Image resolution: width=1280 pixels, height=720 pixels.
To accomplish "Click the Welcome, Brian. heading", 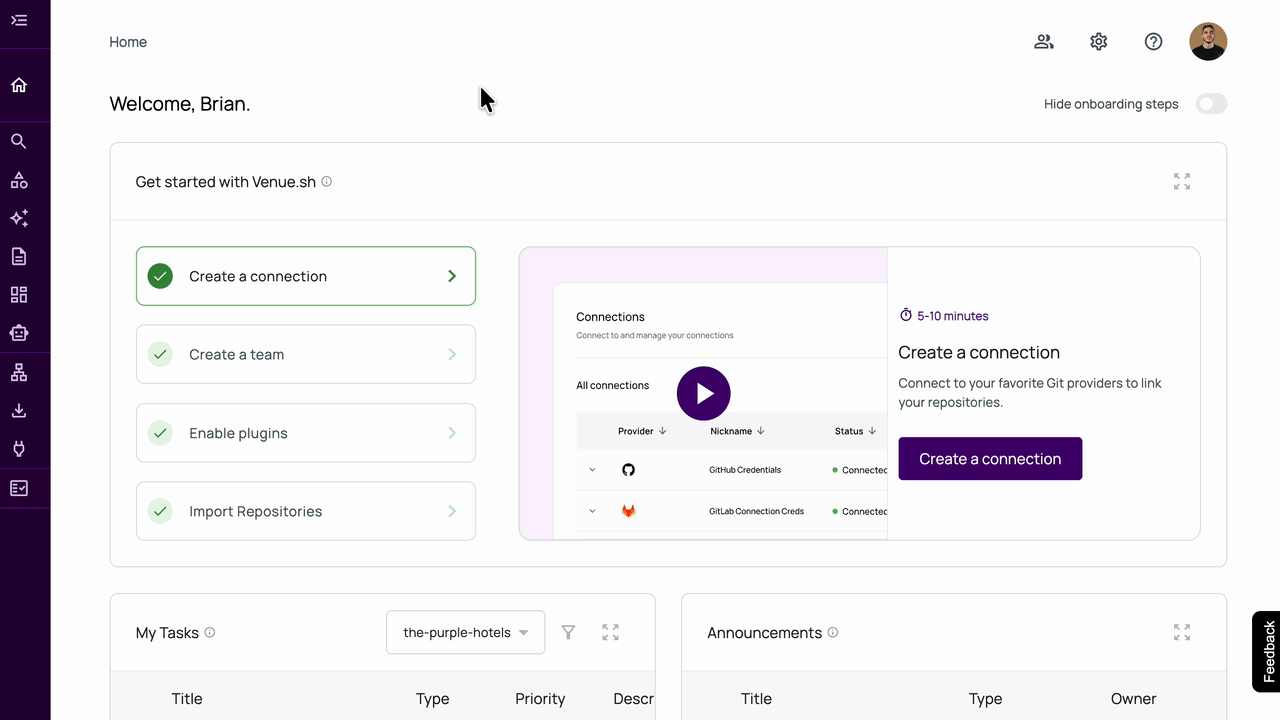I will (180, 104).
